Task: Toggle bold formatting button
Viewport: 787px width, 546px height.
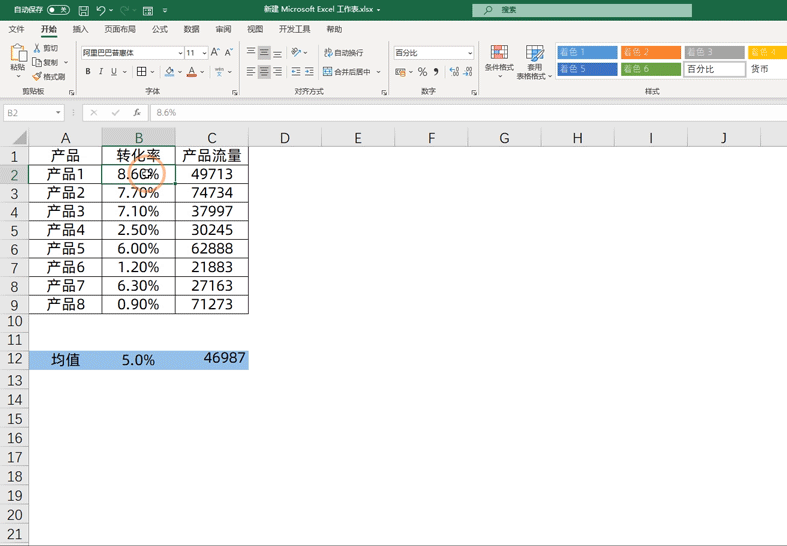Action: pos(88,72)
